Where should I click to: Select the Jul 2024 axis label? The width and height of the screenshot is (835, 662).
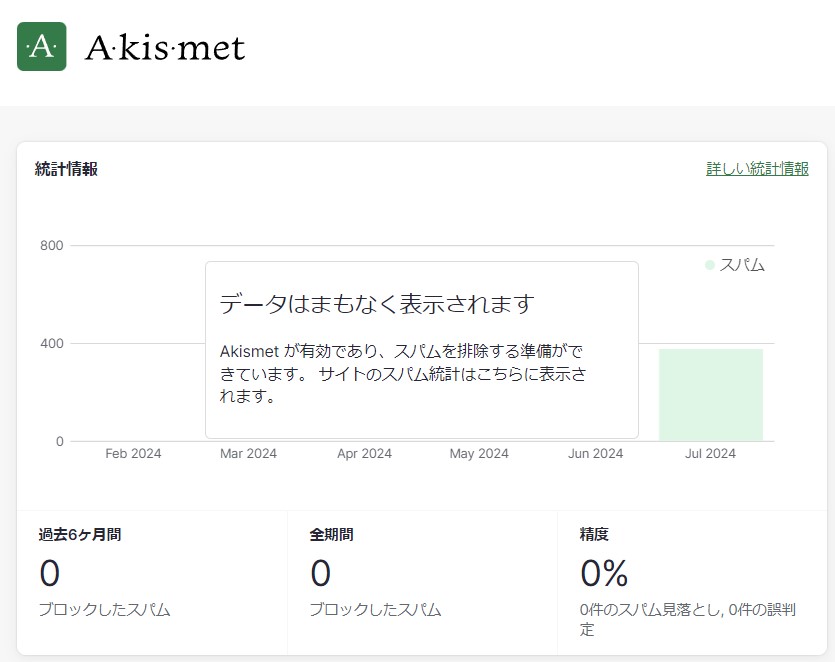coord(710,454)
